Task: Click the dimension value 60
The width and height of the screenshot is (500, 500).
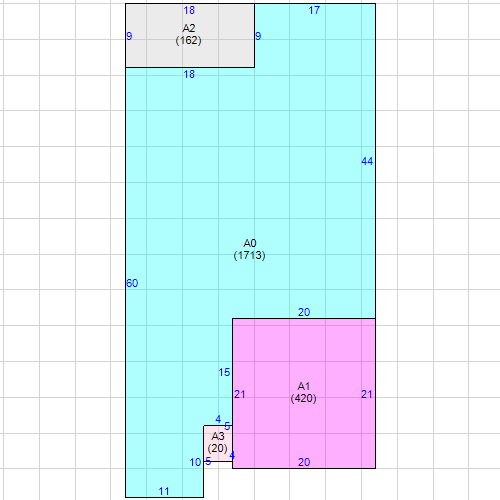Action: point(132,283)
